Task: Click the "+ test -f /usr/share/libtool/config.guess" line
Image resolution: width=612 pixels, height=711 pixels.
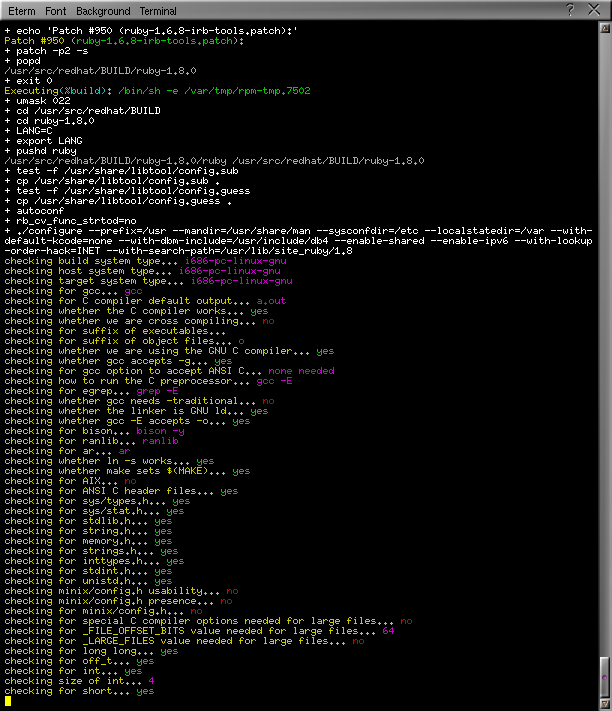Action: pyautogui.click(x=127, y=190)
